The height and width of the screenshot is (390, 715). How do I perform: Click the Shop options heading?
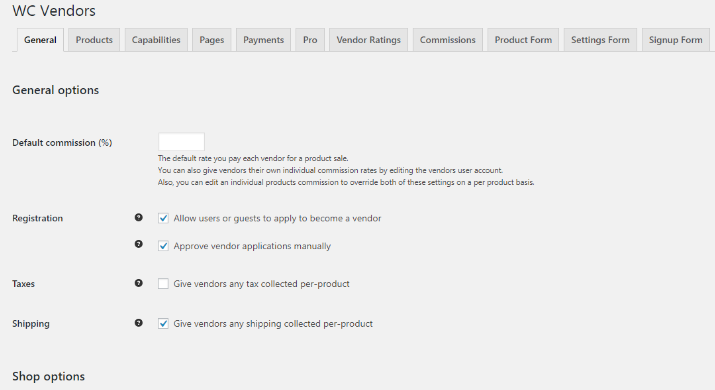click(x=48, y=376)
